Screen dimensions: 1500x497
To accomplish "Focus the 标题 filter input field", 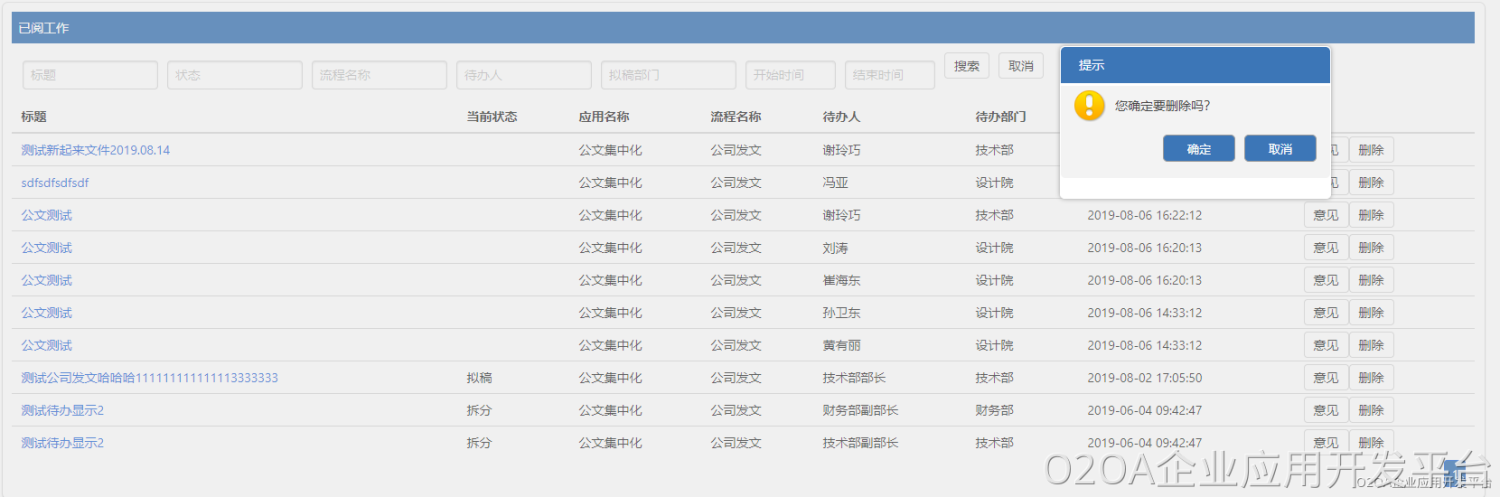I will [x=90, y=75].
